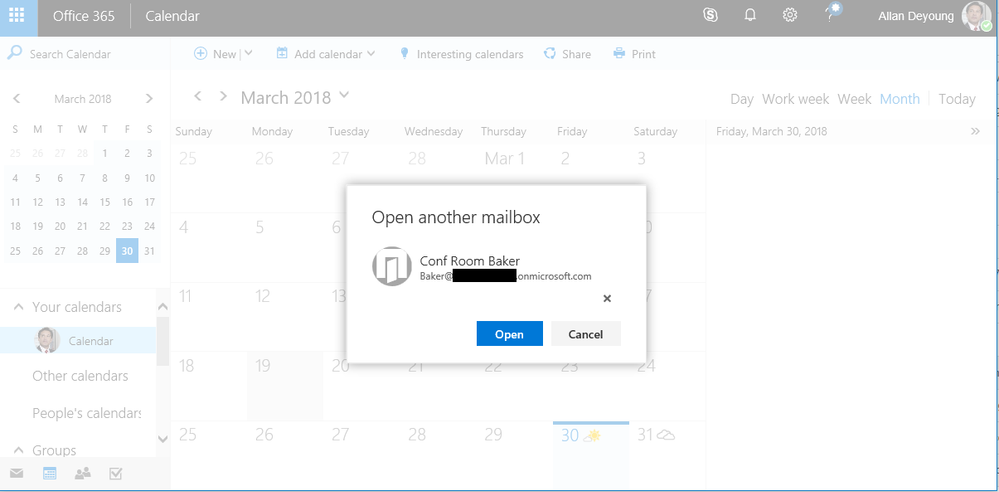Click Interesting calendars text
Image resolution: width=999 pixels, height=492 pixels.
470,54
